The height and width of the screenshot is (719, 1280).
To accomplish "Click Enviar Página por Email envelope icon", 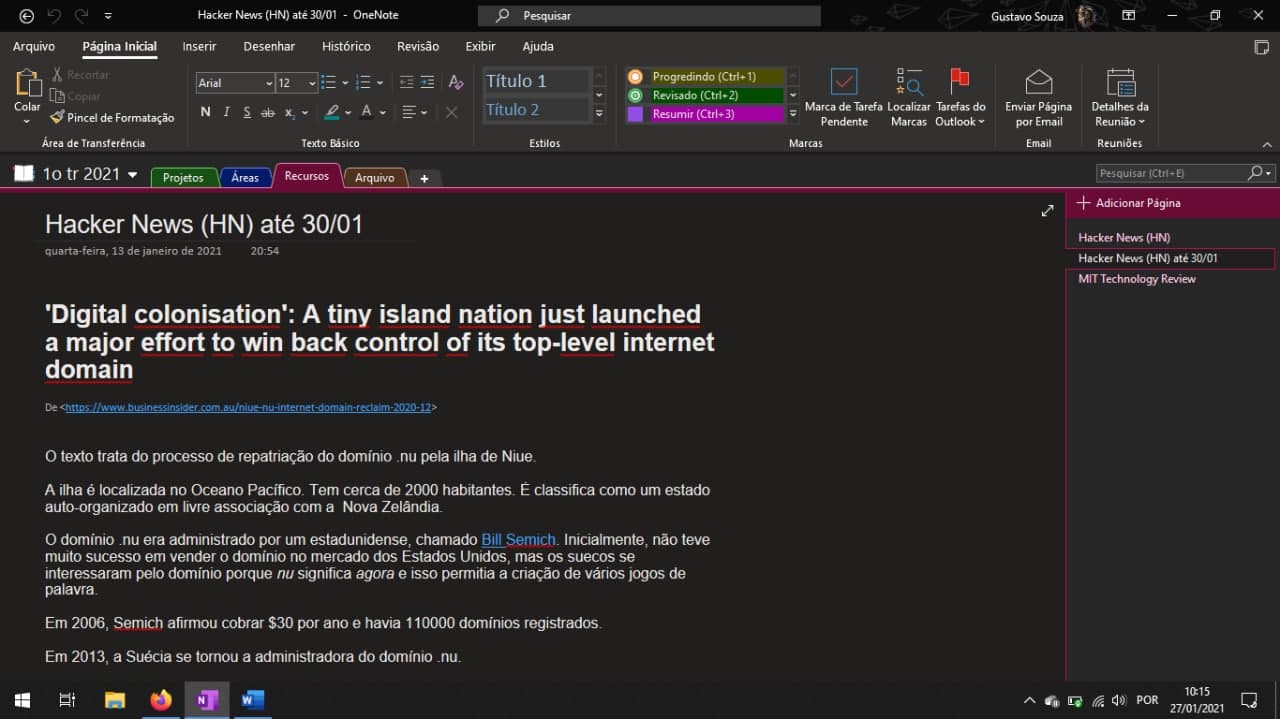I will pyautogui.click(x=1039, y=82).
